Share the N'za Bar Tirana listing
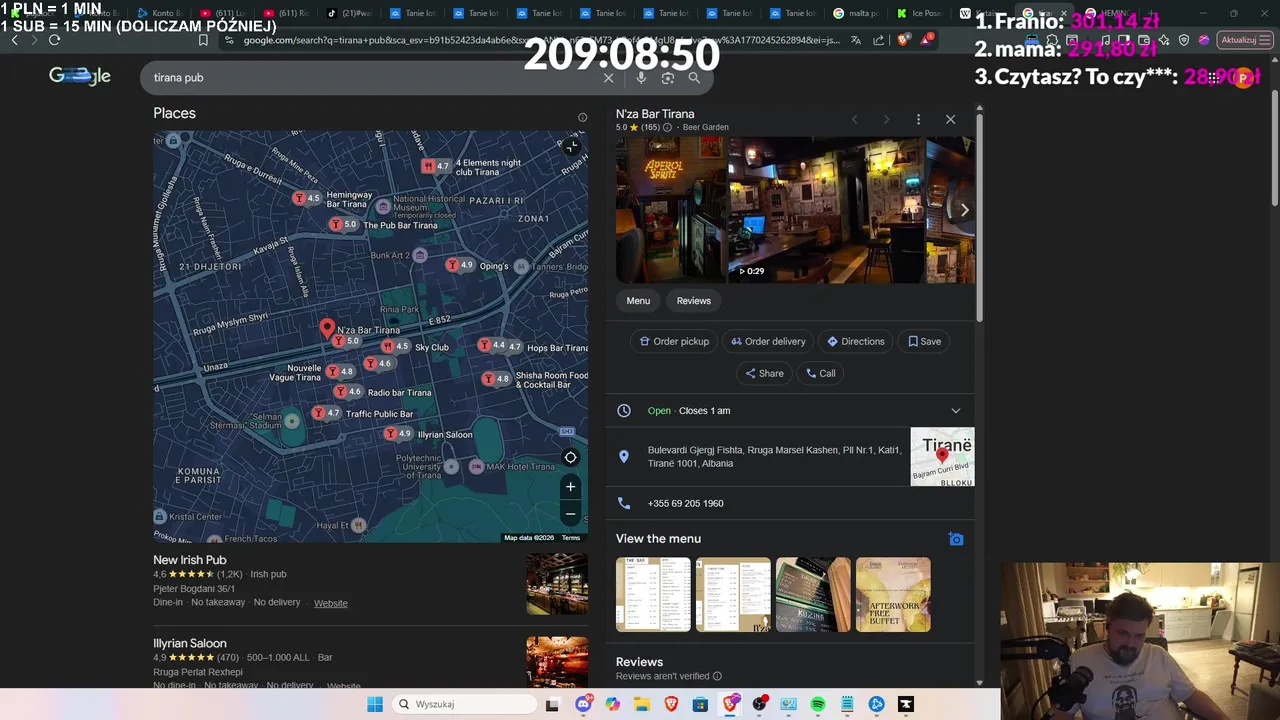Image resolution: width=1280 pixels, height=720 pixels. click(764, 373)
